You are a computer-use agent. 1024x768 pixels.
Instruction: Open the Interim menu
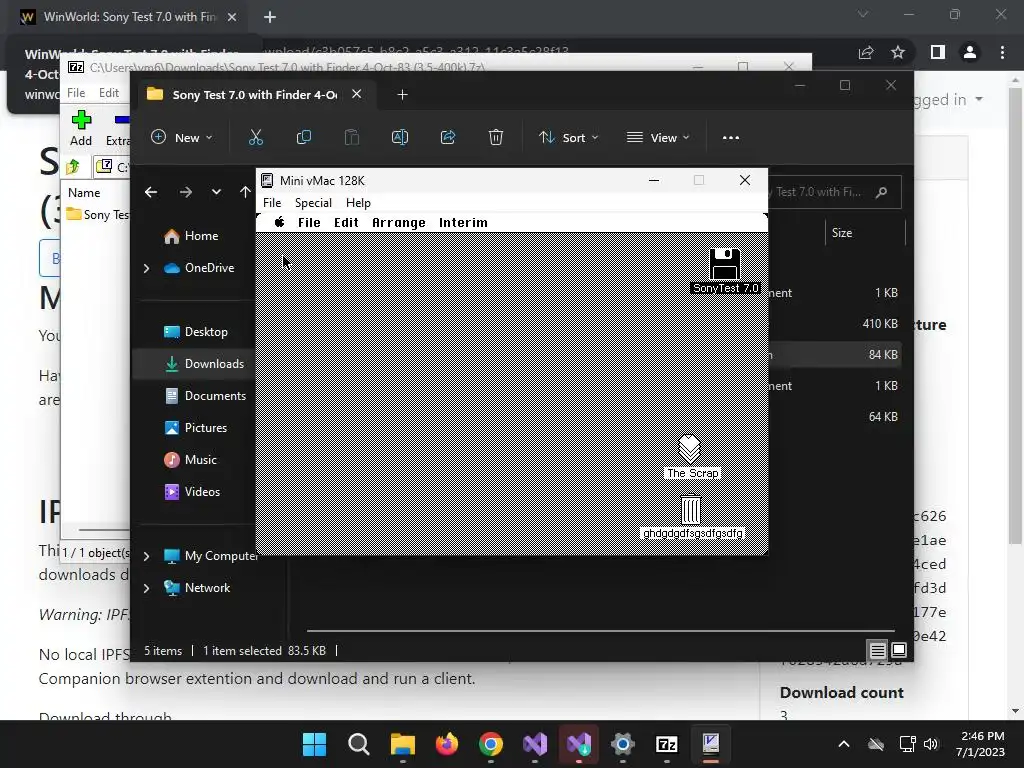coord(463,223)
